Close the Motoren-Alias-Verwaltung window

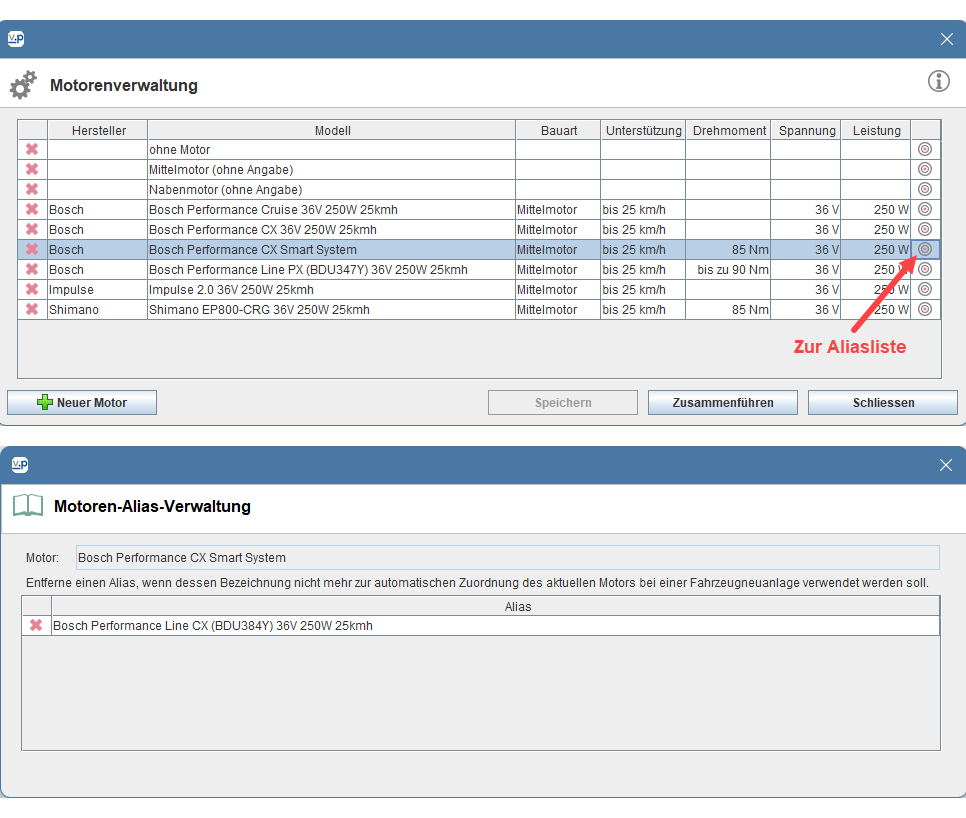[946, 465]
